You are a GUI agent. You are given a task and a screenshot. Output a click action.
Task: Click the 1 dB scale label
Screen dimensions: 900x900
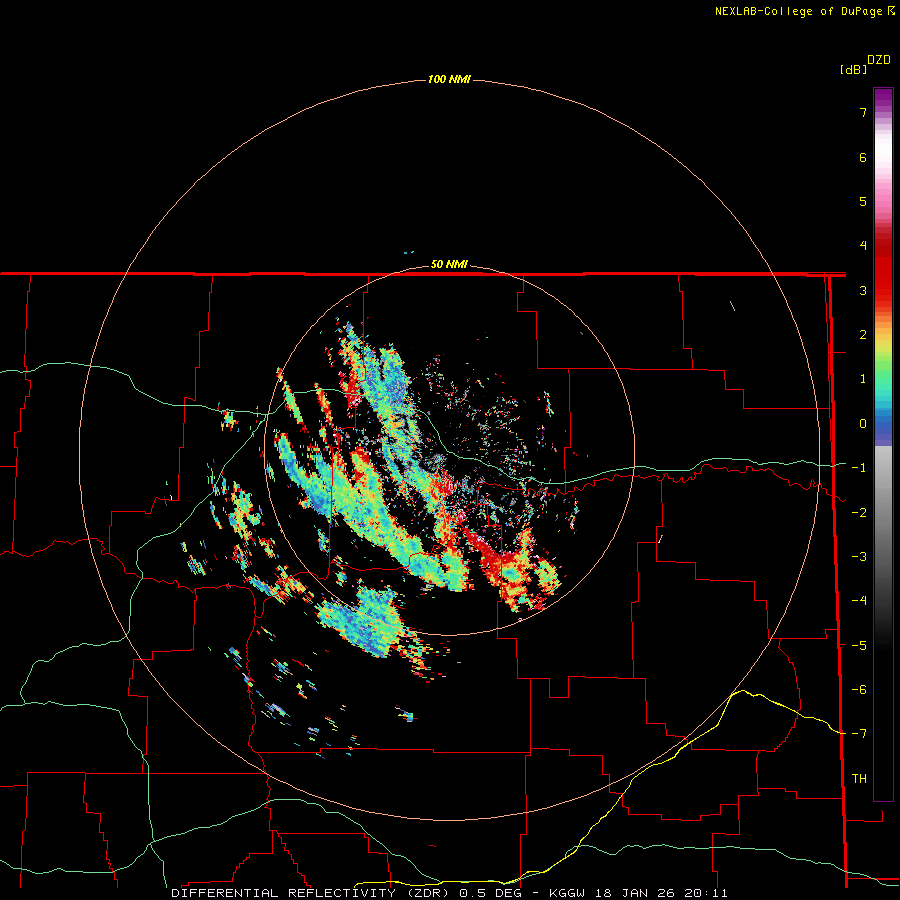pos(863,379)
